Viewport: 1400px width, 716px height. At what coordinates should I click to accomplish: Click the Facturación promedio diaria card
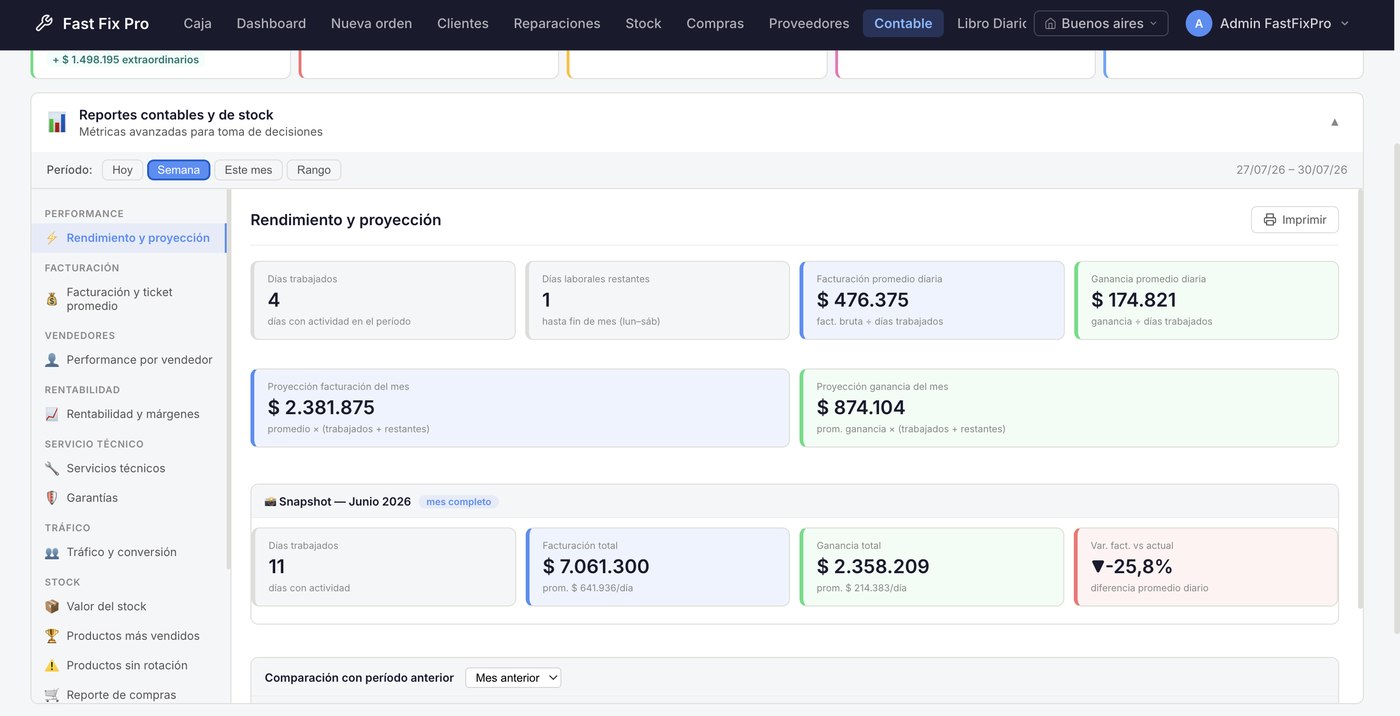[x=932, y=300]
